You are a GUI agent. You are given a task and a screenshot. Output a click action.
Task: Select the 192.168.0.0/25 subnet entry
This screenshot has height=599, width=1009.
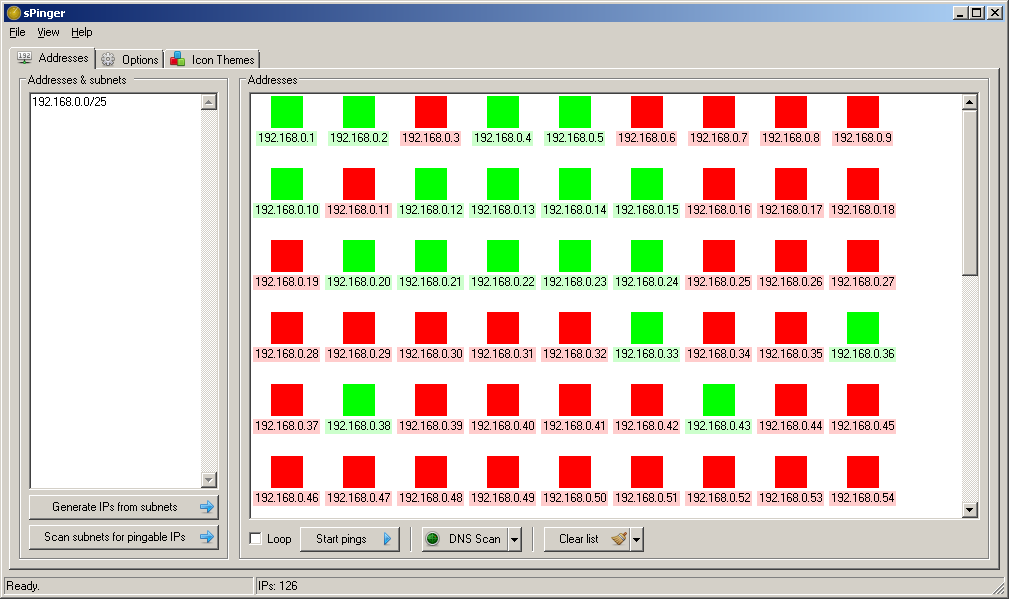point(69,102)
